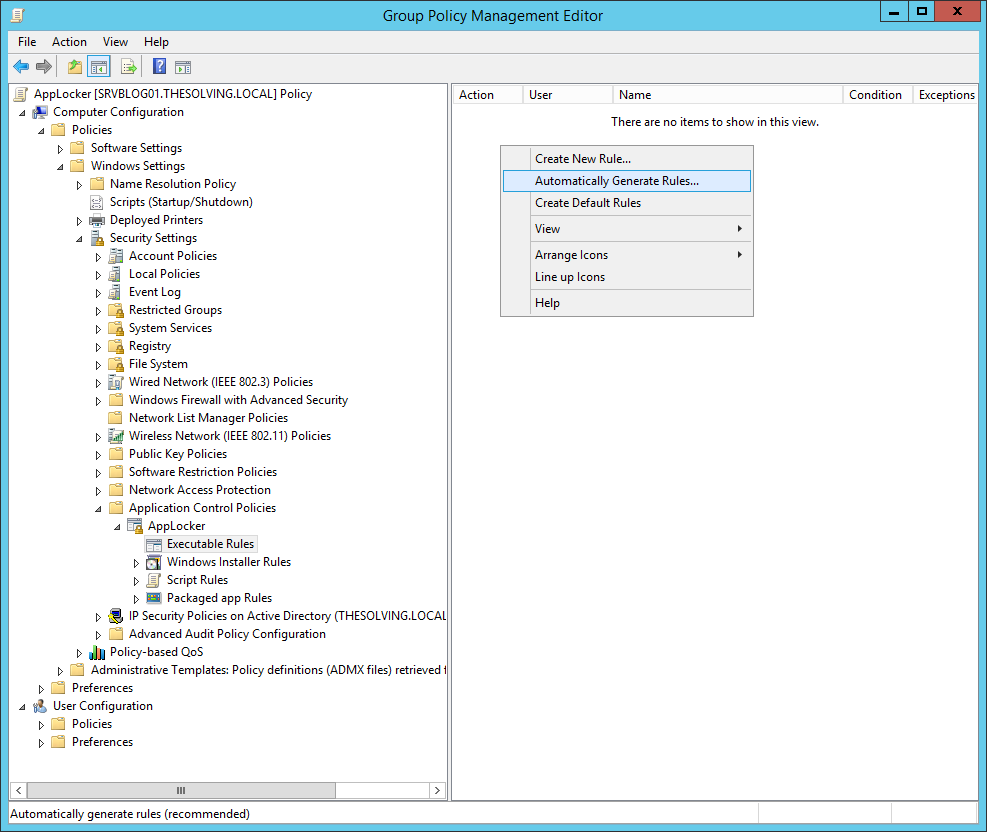Image resolution: width=987 pixels, height=832 pixels.
Task: Open the View submenu in context menu
Action: point(627,228)
